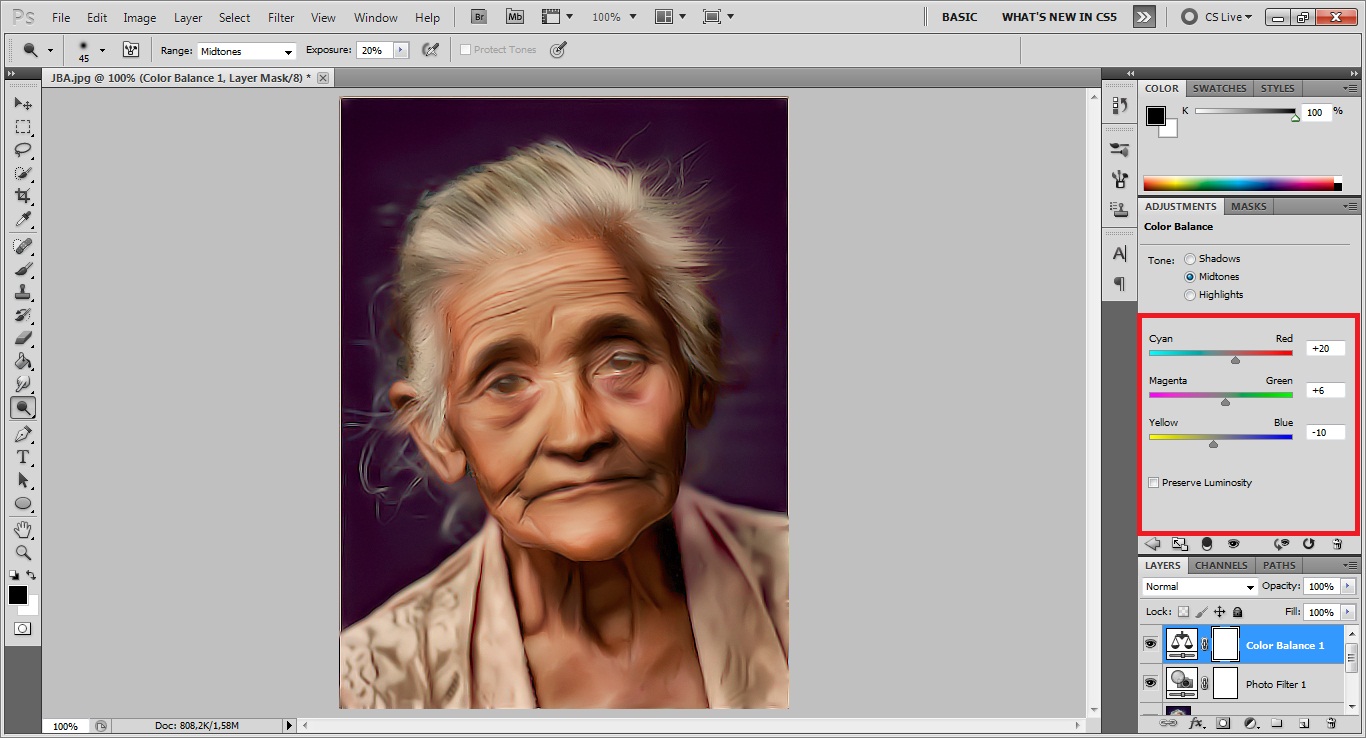1366x738 pixels.
Task: Enable the Preserve Luminosity checkbox
Action: click(x=1154, y=483)
